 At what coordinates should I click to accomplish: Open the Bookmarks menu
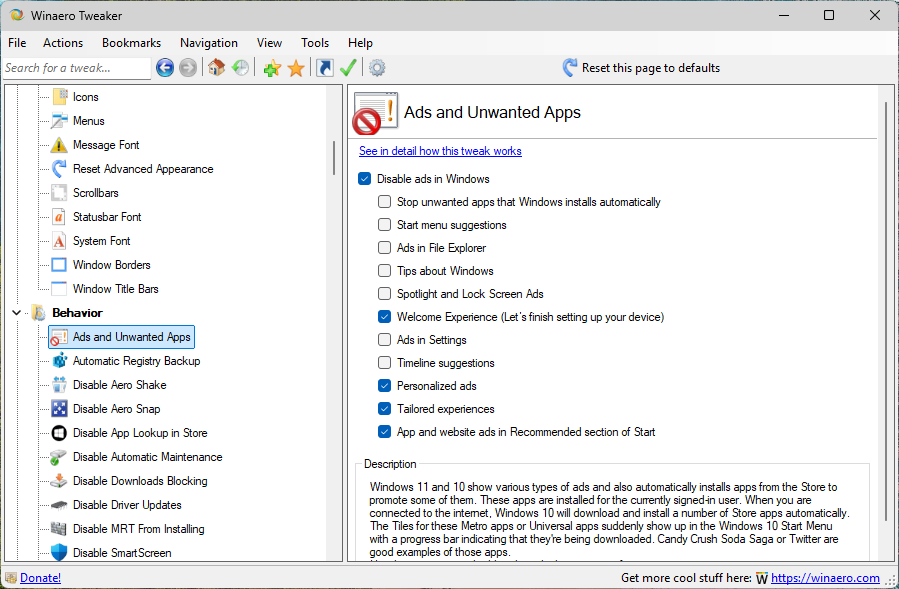131,43
